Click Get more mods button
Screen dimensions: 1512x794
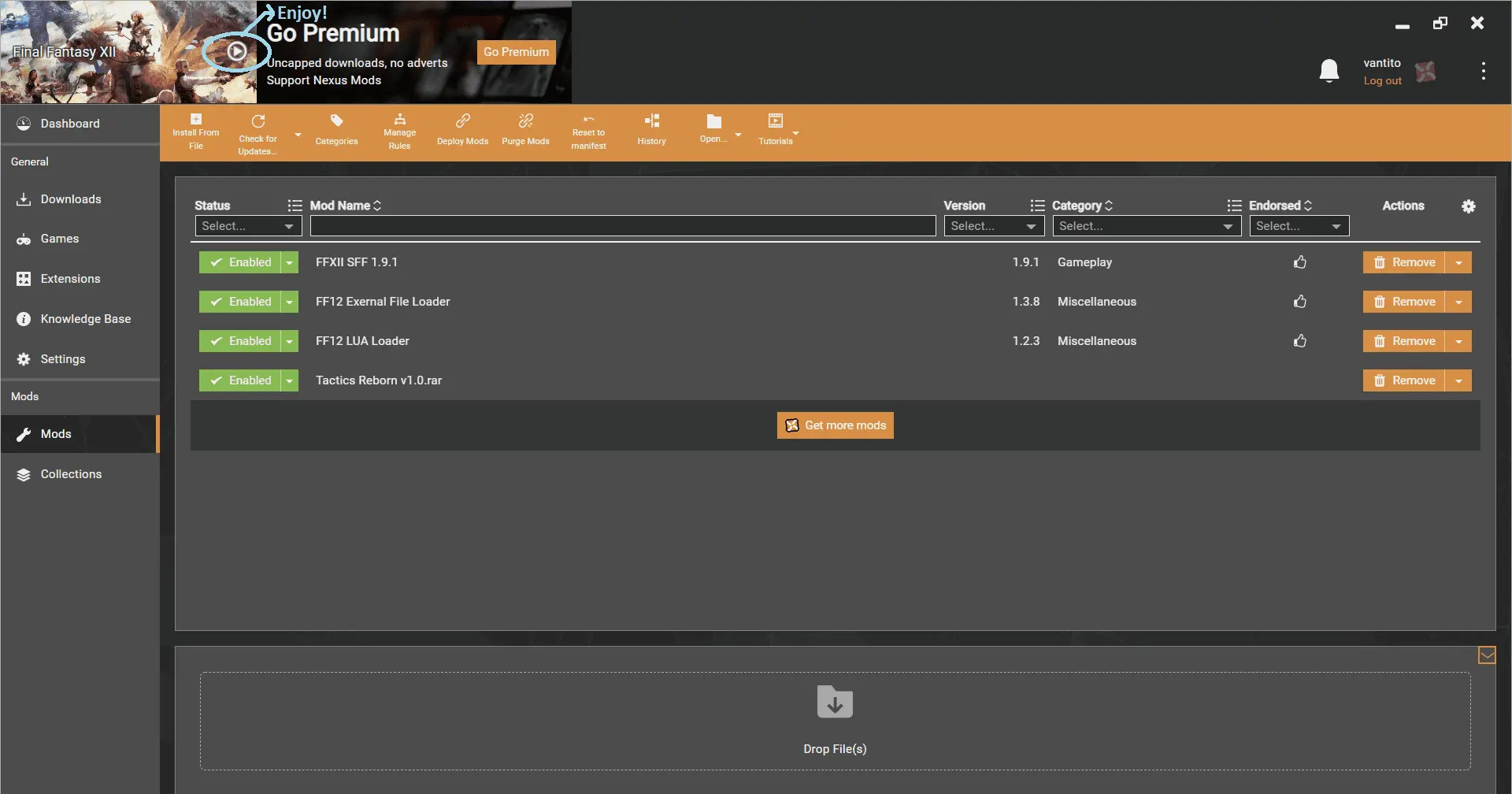click(835, 425)
